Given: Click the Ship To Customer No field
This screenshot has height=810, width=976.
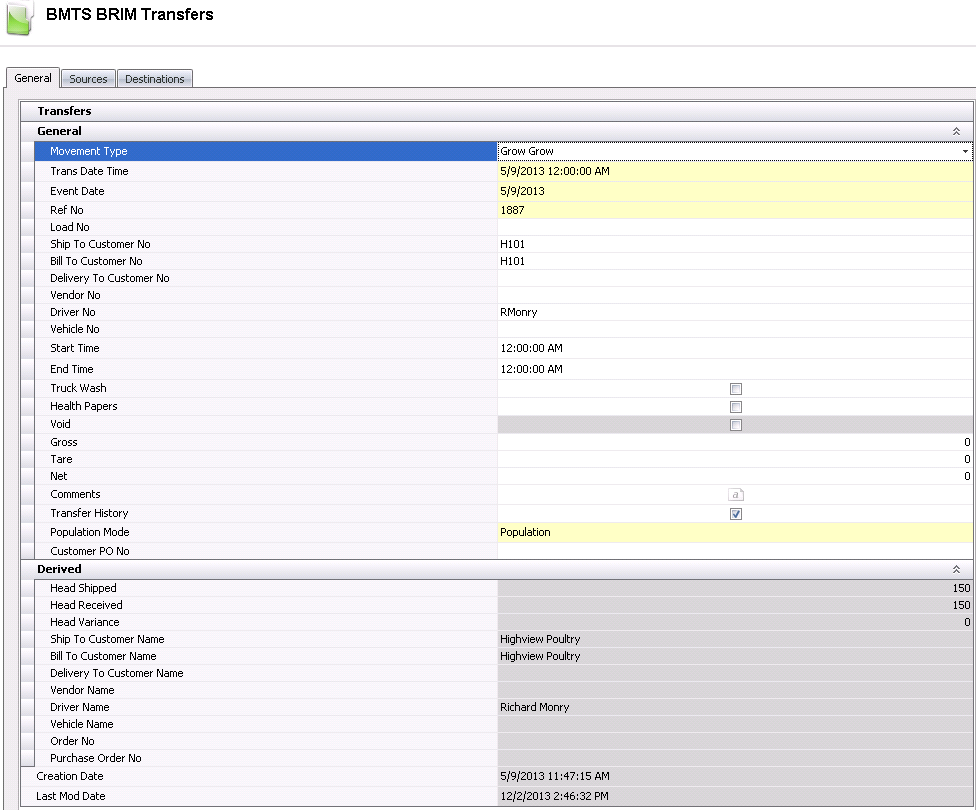Looking at the screenshot, I should [x=734, y=244].
